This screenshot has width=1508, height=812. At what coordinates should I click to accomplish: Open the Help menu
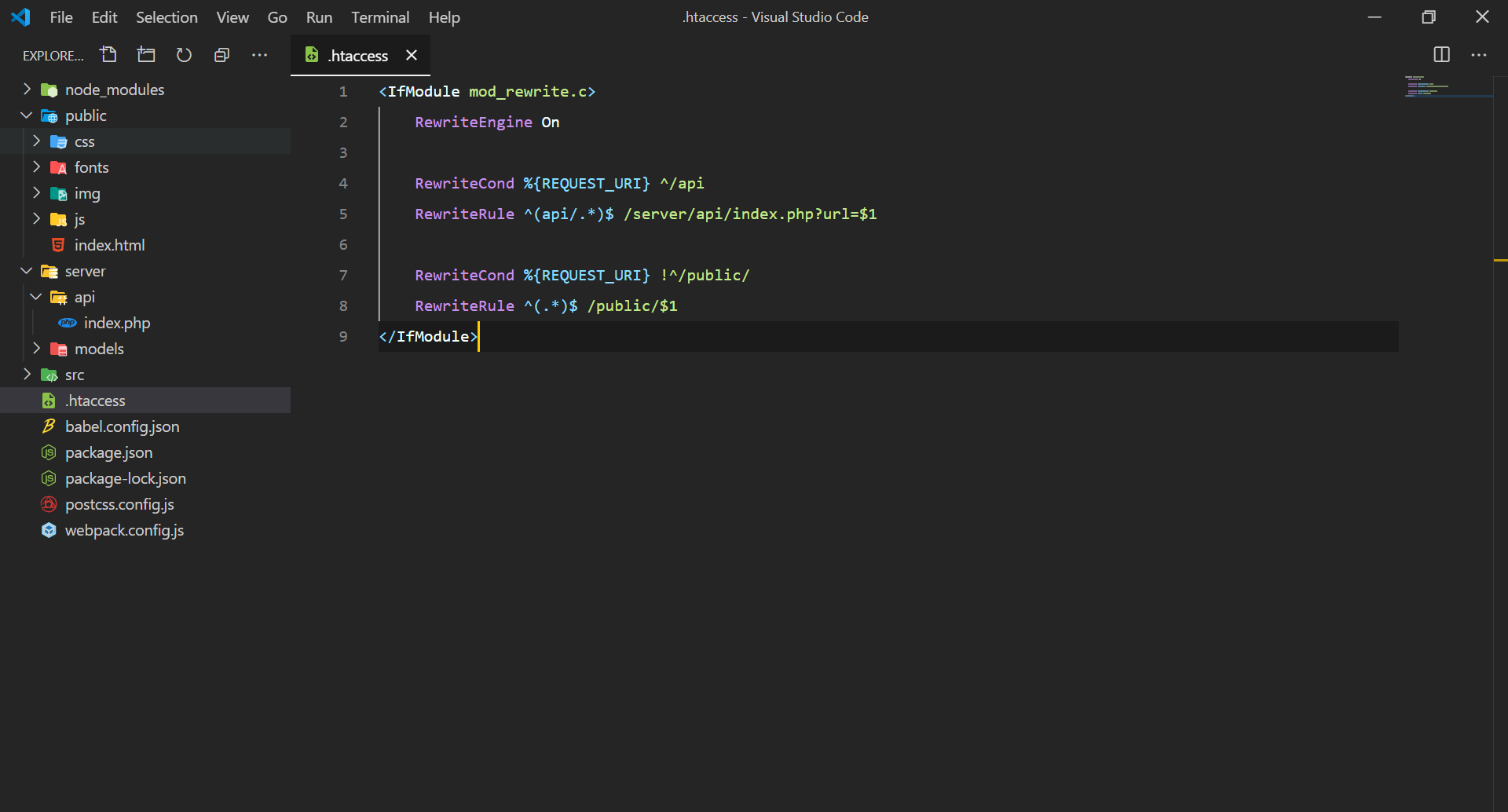(444, 17)
